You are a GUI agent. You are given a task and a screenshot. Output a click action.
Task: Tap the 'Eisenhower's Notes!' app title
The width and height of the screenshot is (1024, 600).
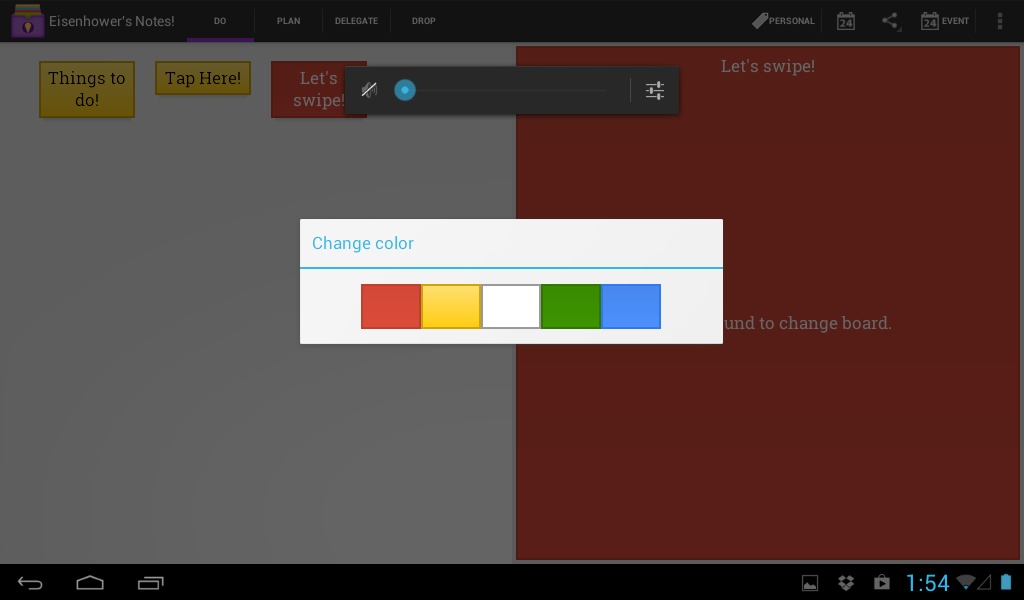[112, 21]
